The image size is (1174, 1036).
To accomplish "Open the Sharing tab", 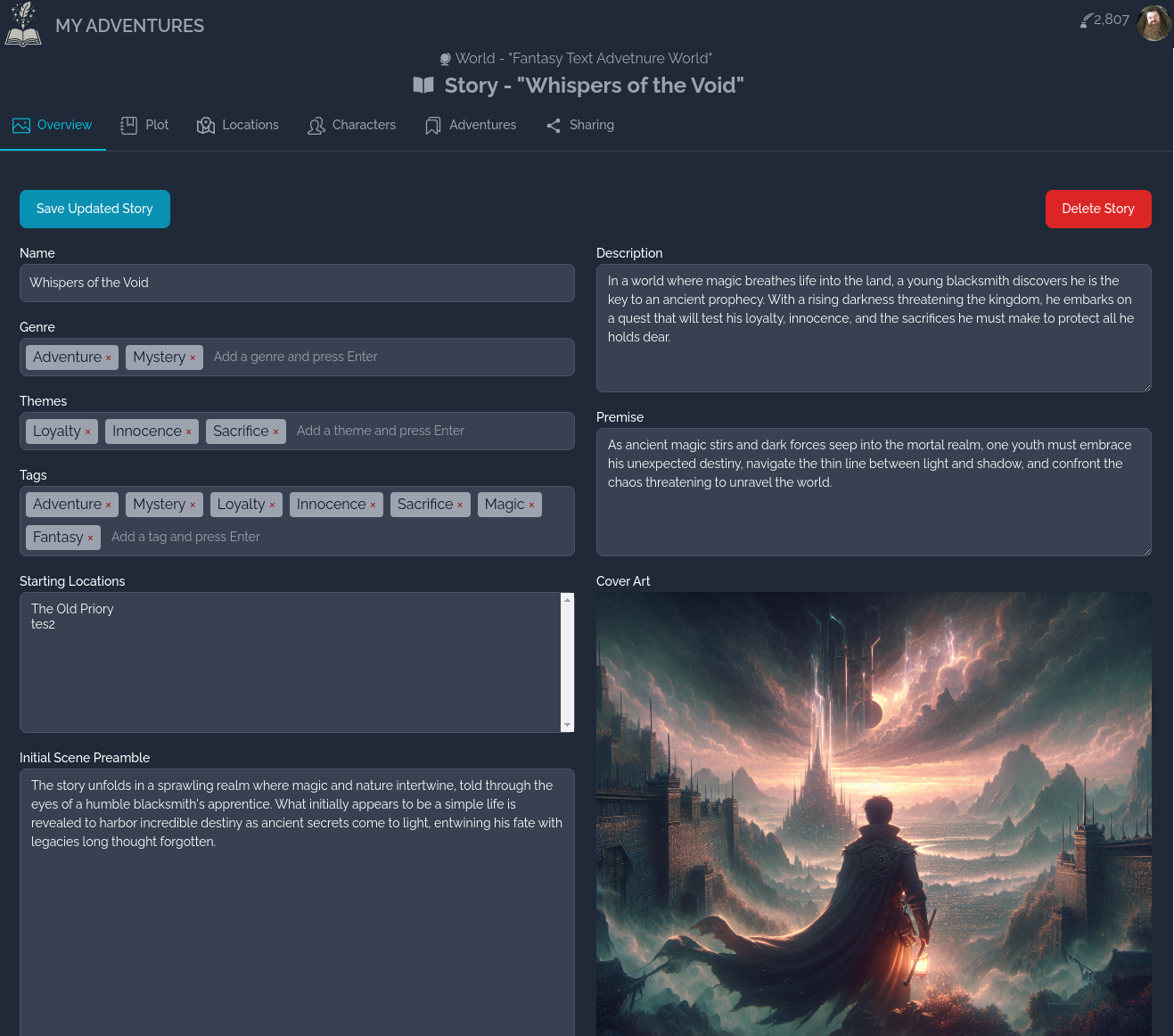I will click(580, 126).
